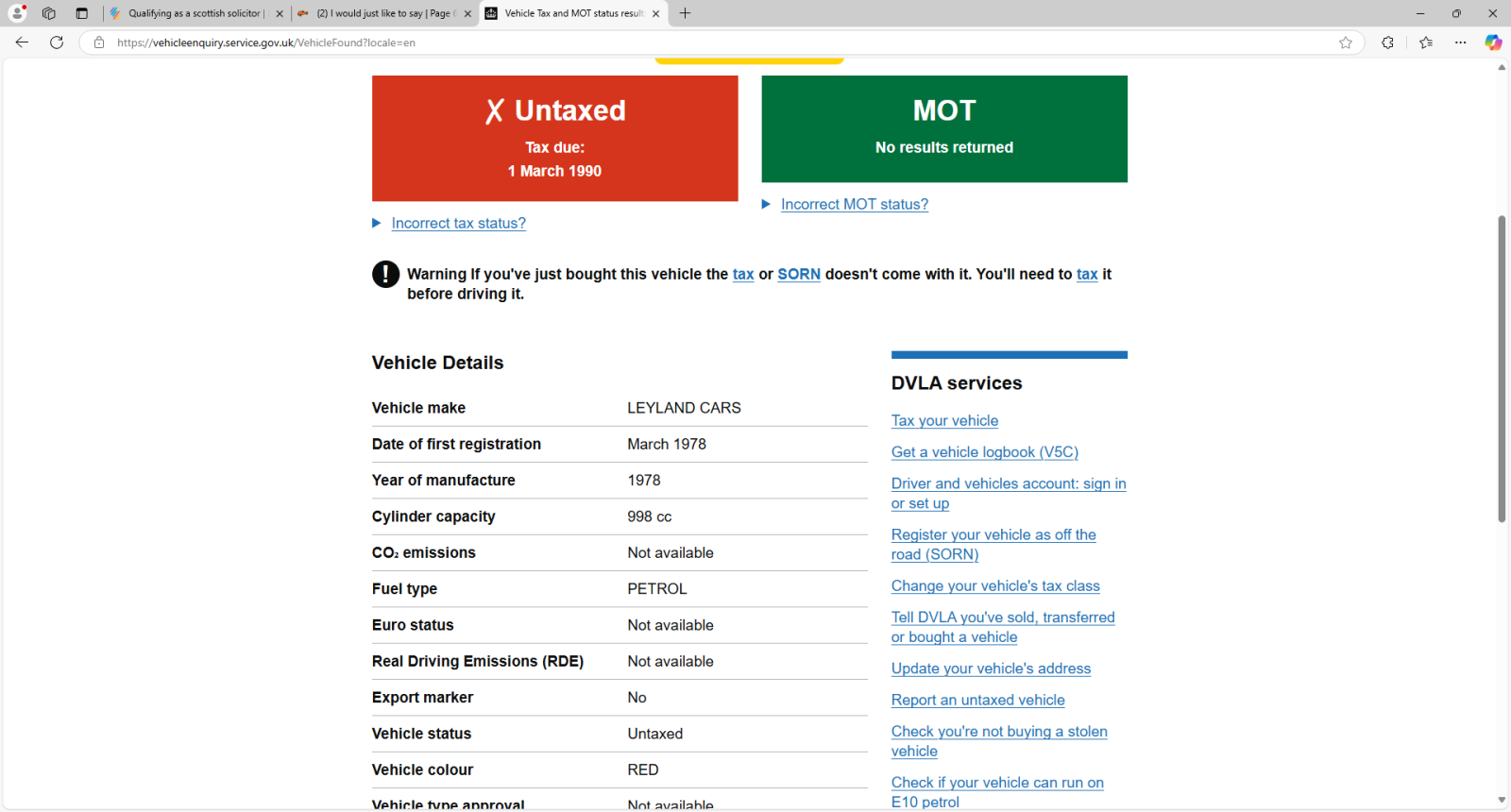Launch the Copilot sidebar icon
This screenshot has height=812, width=1511.
point(1493,42)
